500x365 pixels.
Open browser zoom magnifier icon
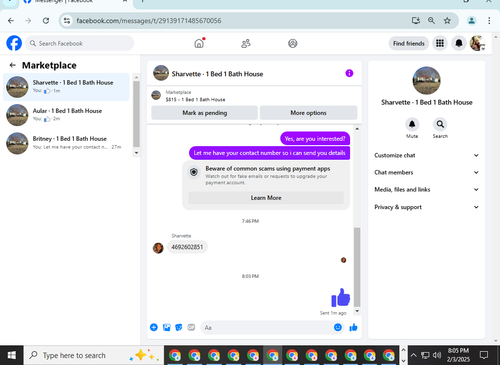point(431,21)
